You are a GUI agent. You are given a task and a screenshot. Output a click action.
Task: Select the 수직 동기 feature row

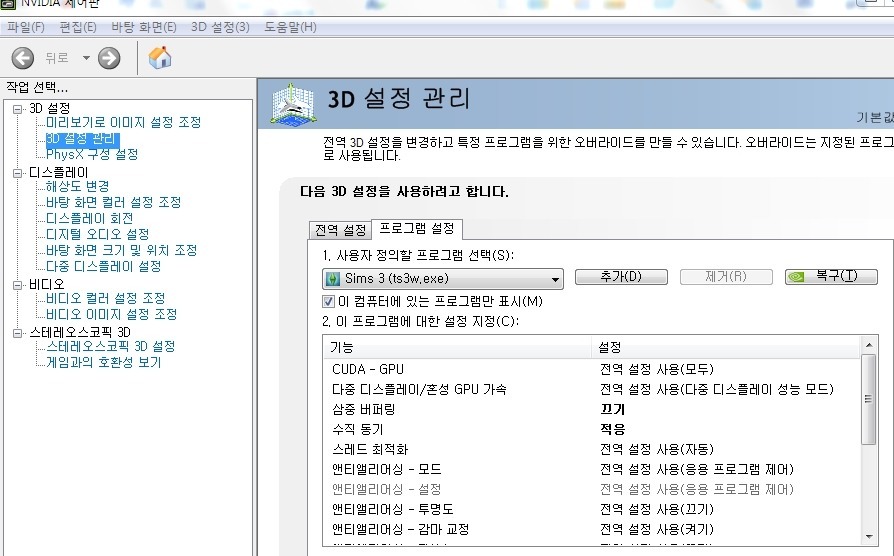coord(592,429)
